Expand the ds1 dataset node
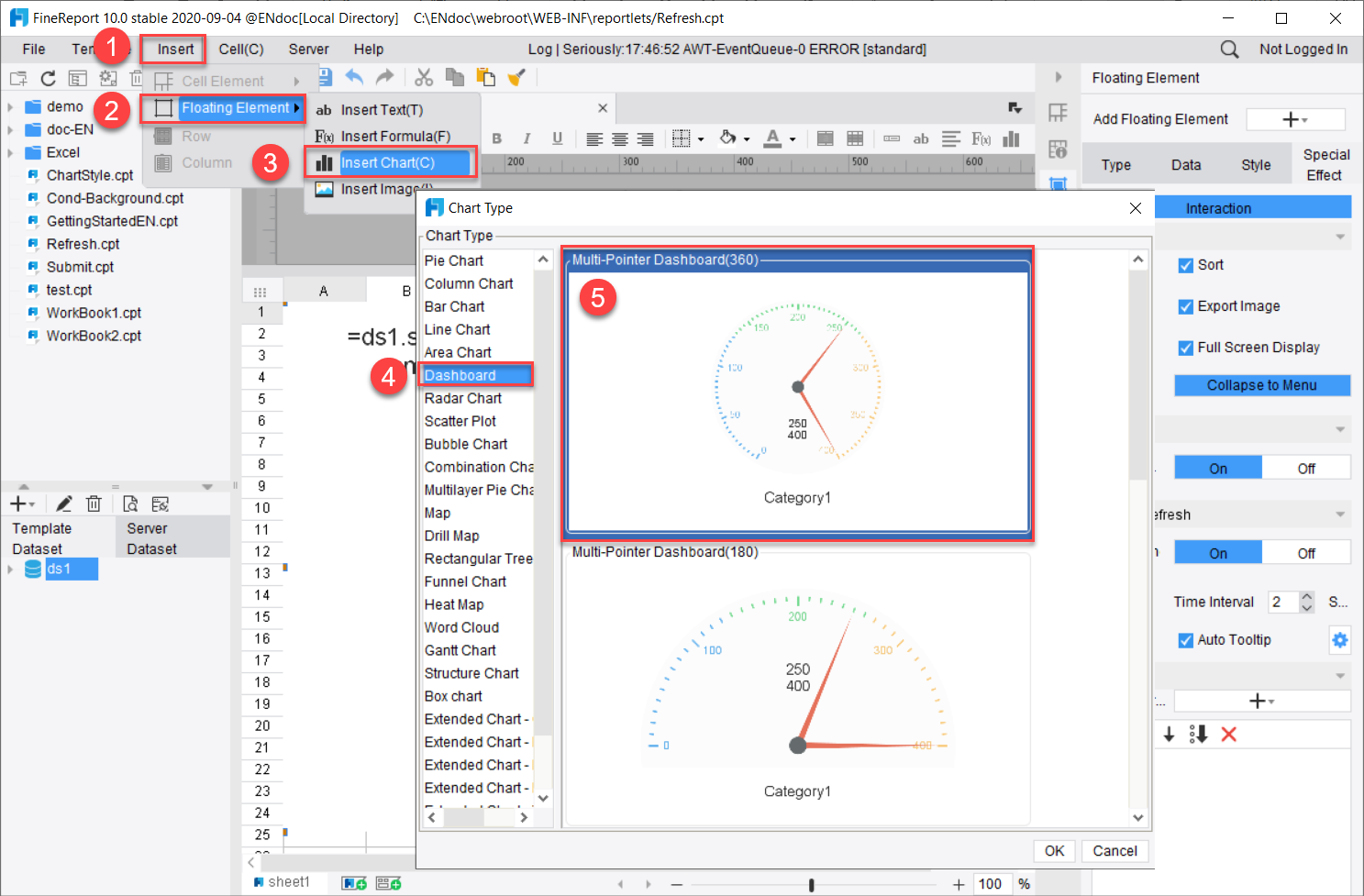 coord(10,570)
